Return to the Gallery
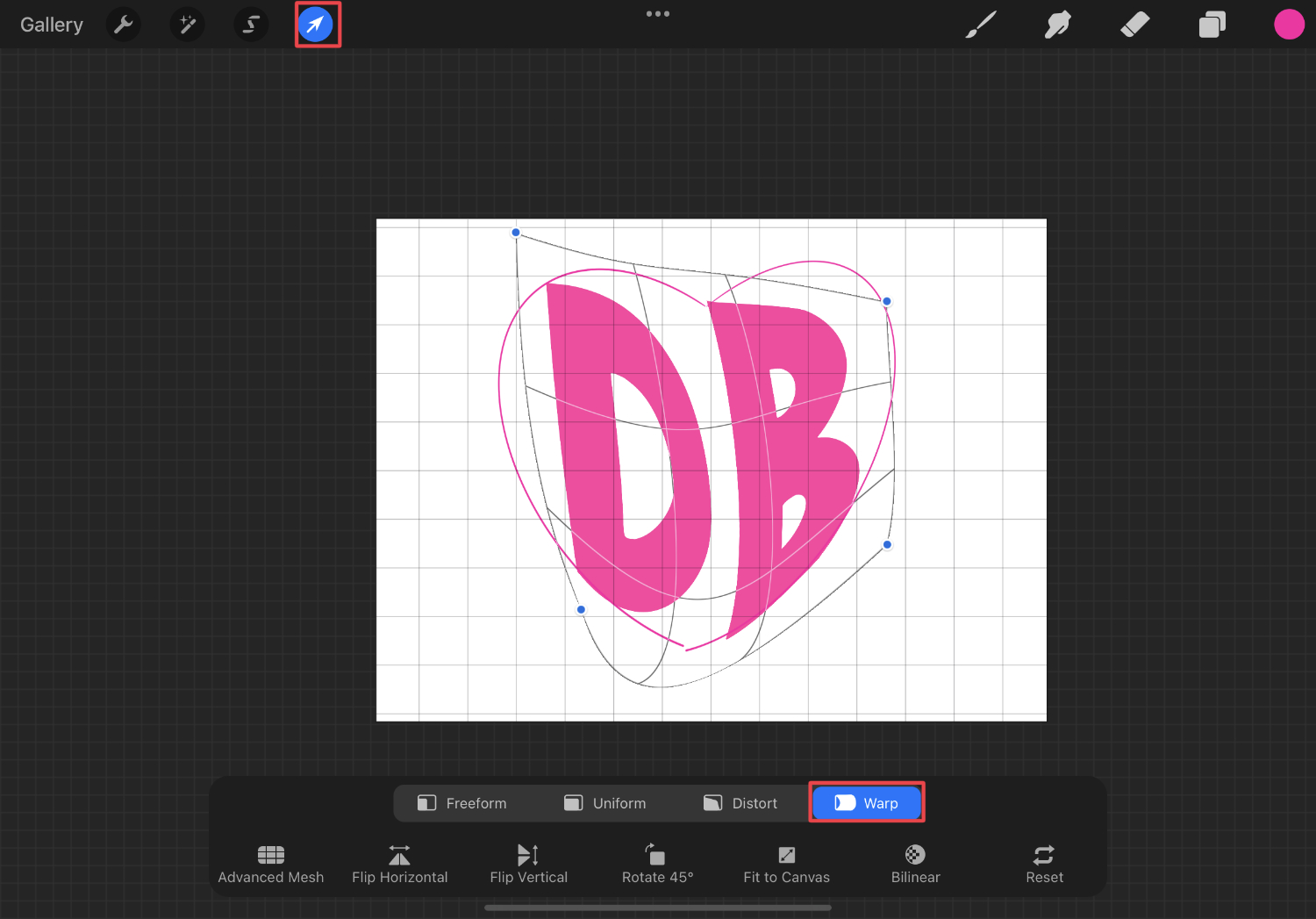Image resolution: width=1316 pixels, height=919 pixels. click(x=51, y=24)
